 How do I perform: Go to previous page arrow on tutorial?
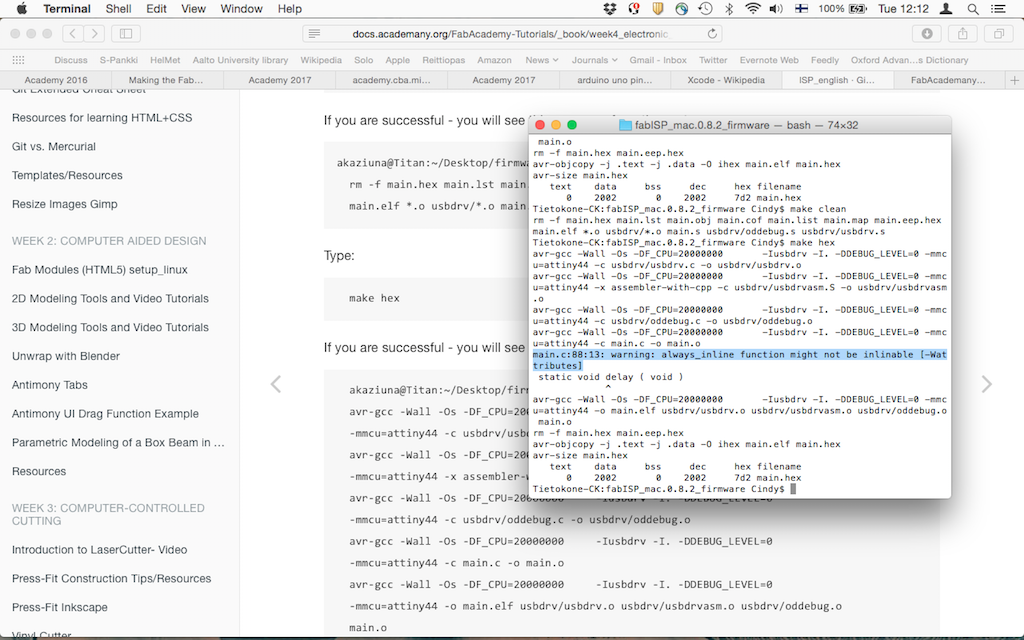pyautogui.click(x=276, y=384)
